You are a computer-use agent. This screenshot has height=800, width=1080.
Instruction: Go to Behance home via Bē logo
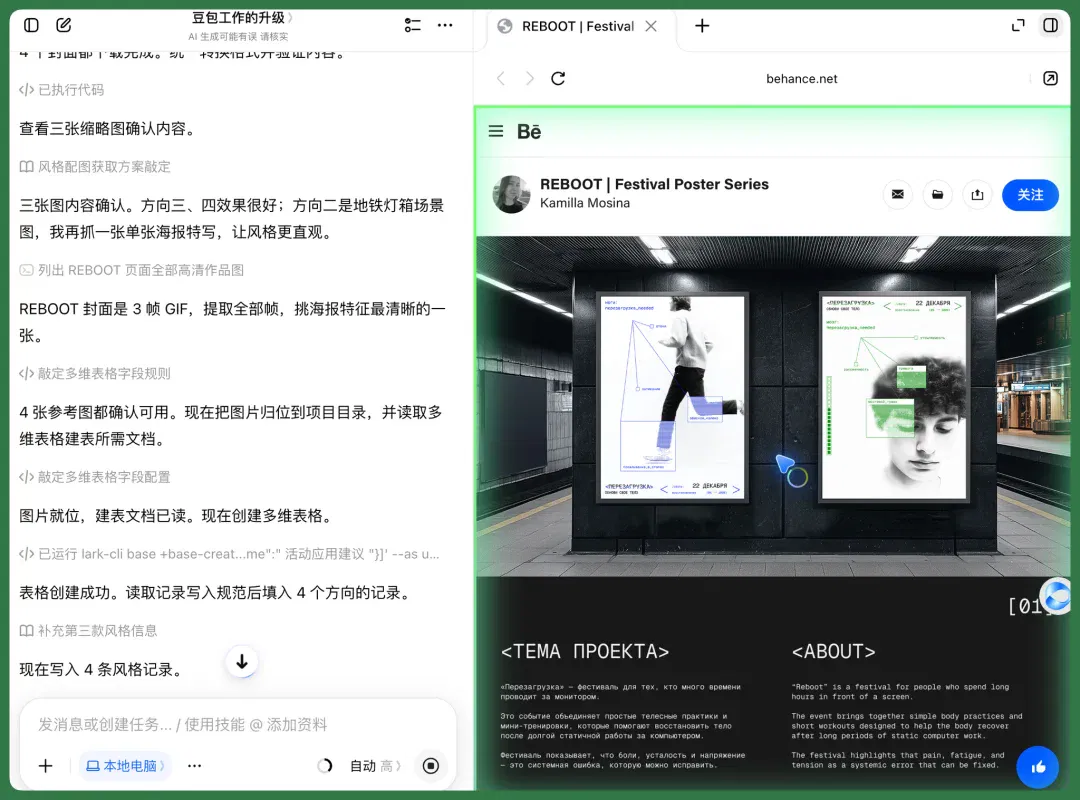point(529,131)
